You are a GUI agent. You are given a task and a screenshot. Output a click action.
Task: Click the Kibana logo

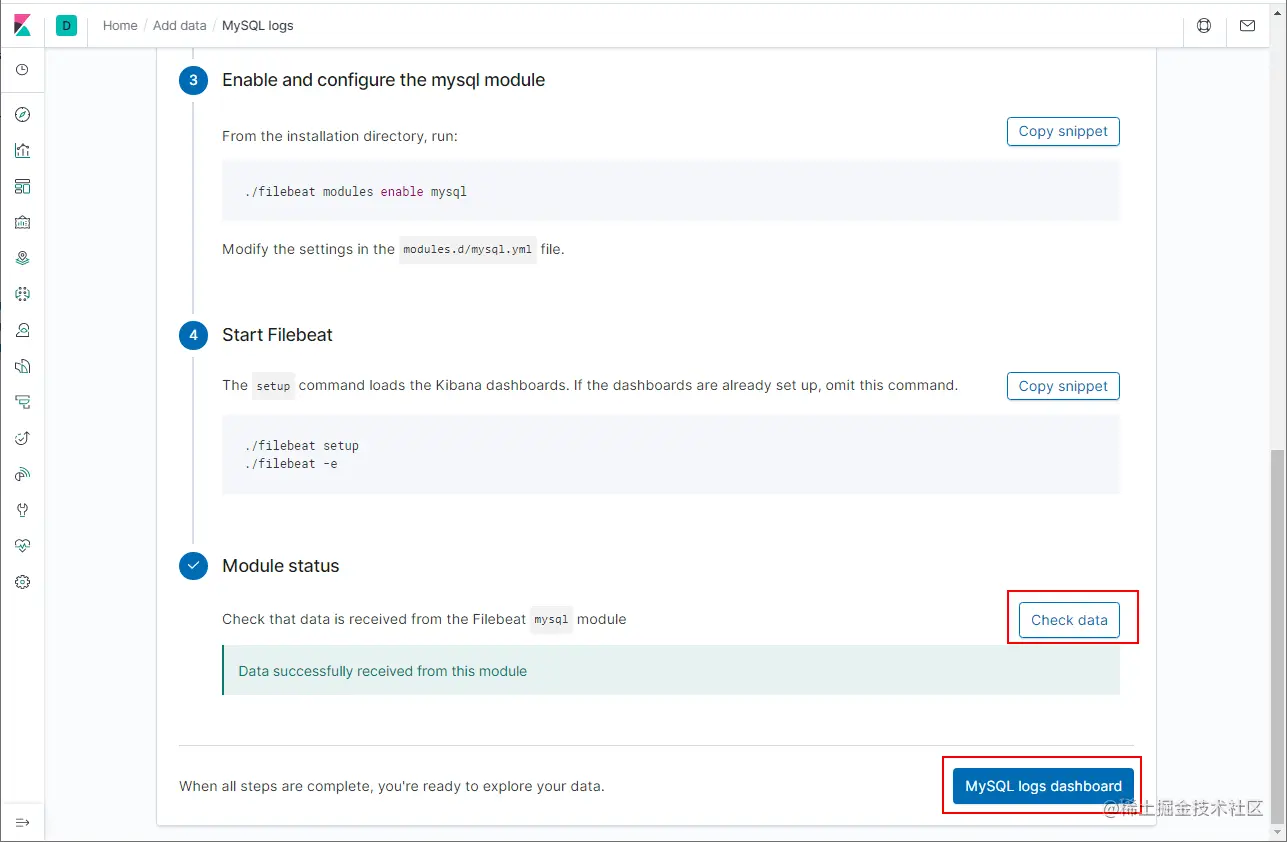22,26
